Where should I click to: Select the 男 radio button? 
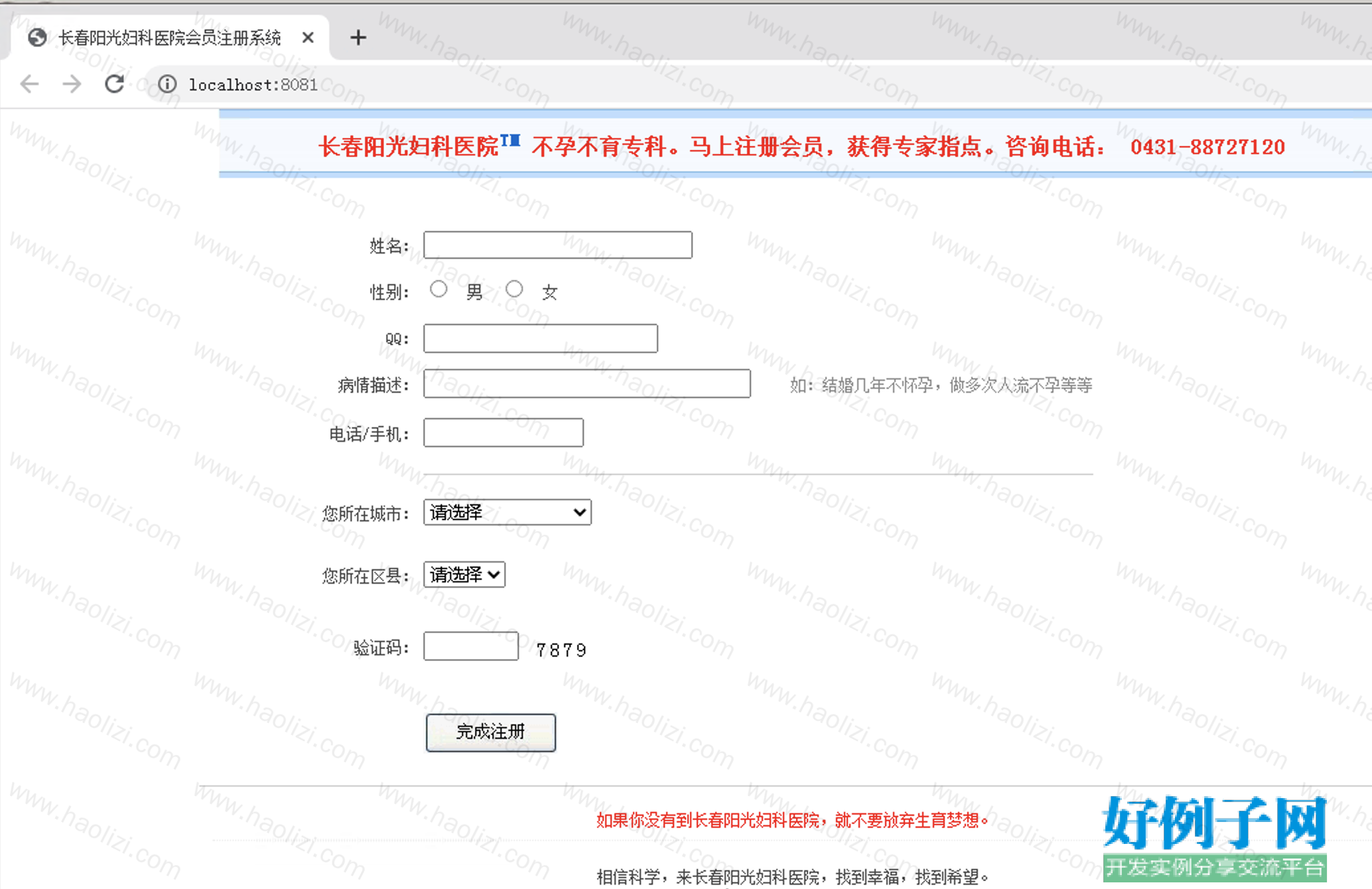click(x=439, y=289)
